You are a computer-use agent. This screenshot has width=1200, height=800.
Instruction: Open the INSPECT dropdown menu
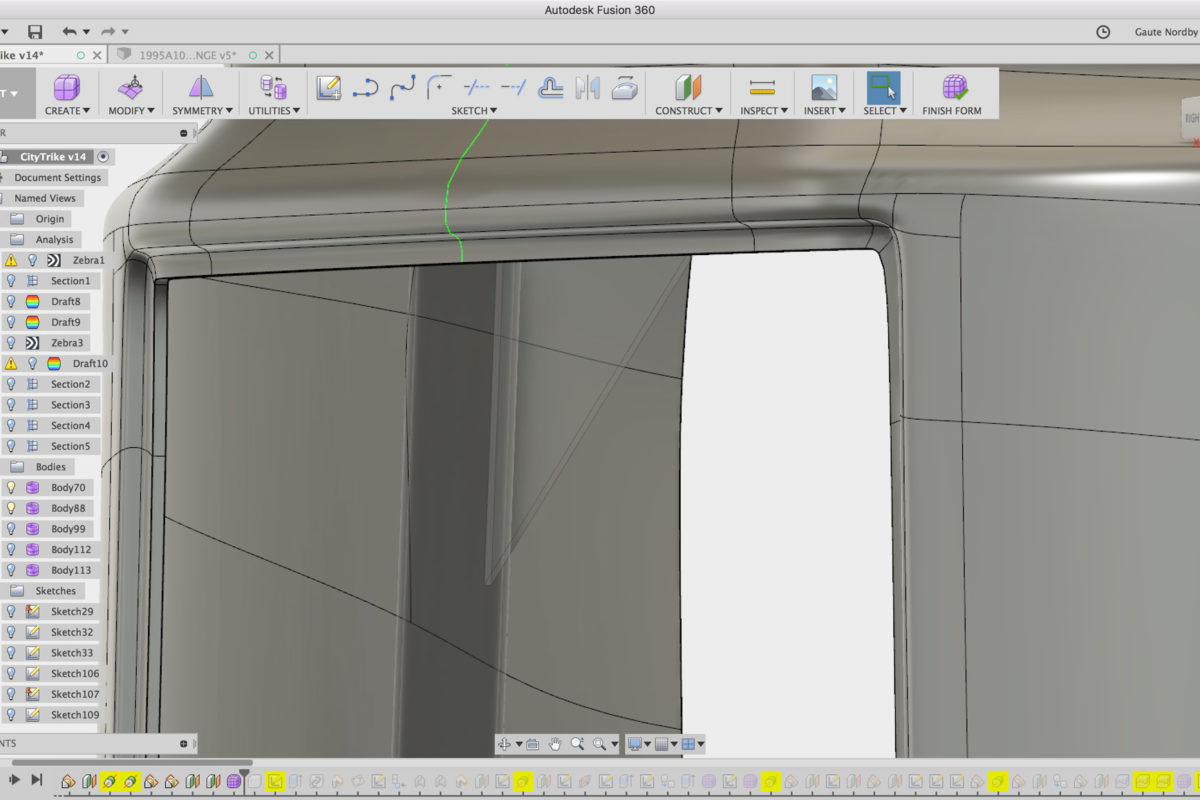763,111
